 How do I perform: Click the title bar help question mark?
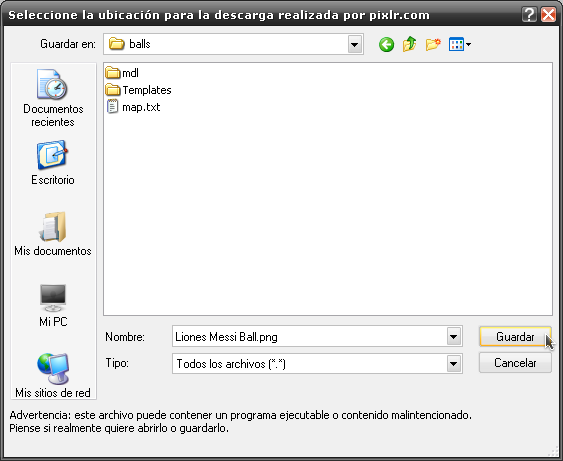click(x=529, y=15)
